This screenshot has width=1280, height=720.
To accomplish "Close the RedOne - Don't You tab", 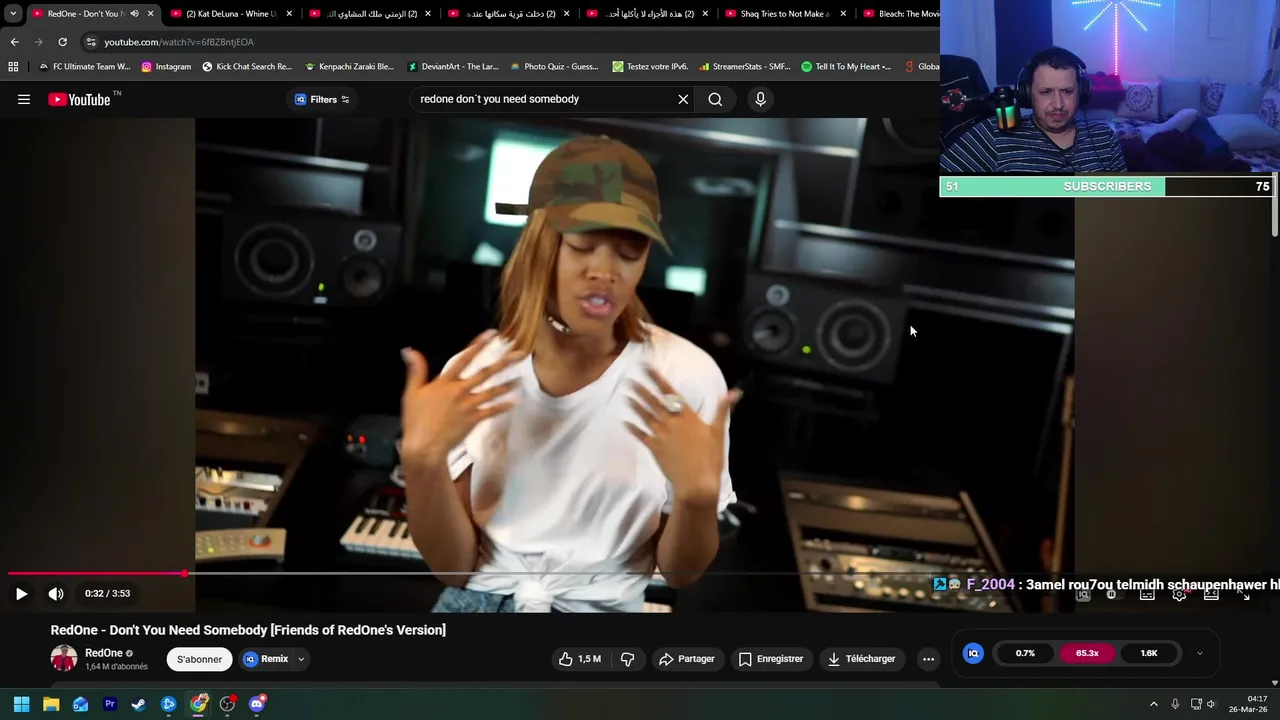I will [151, 14].
